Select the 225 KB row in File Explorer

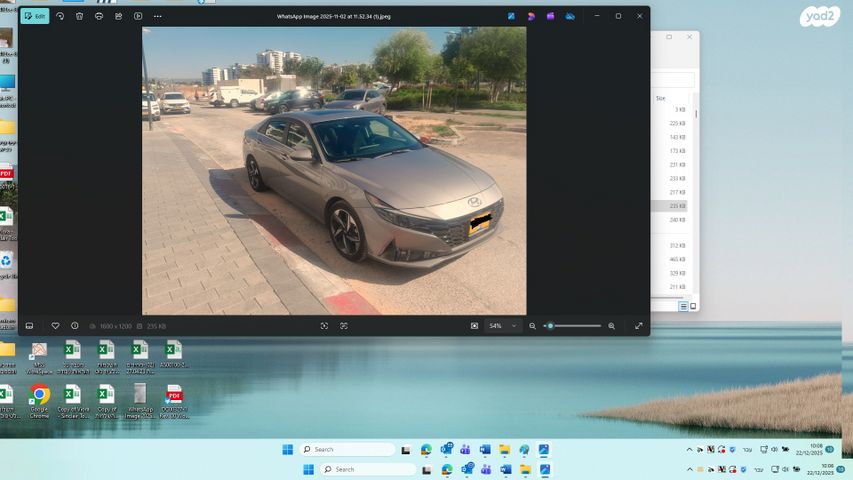(x=670, y=124)
